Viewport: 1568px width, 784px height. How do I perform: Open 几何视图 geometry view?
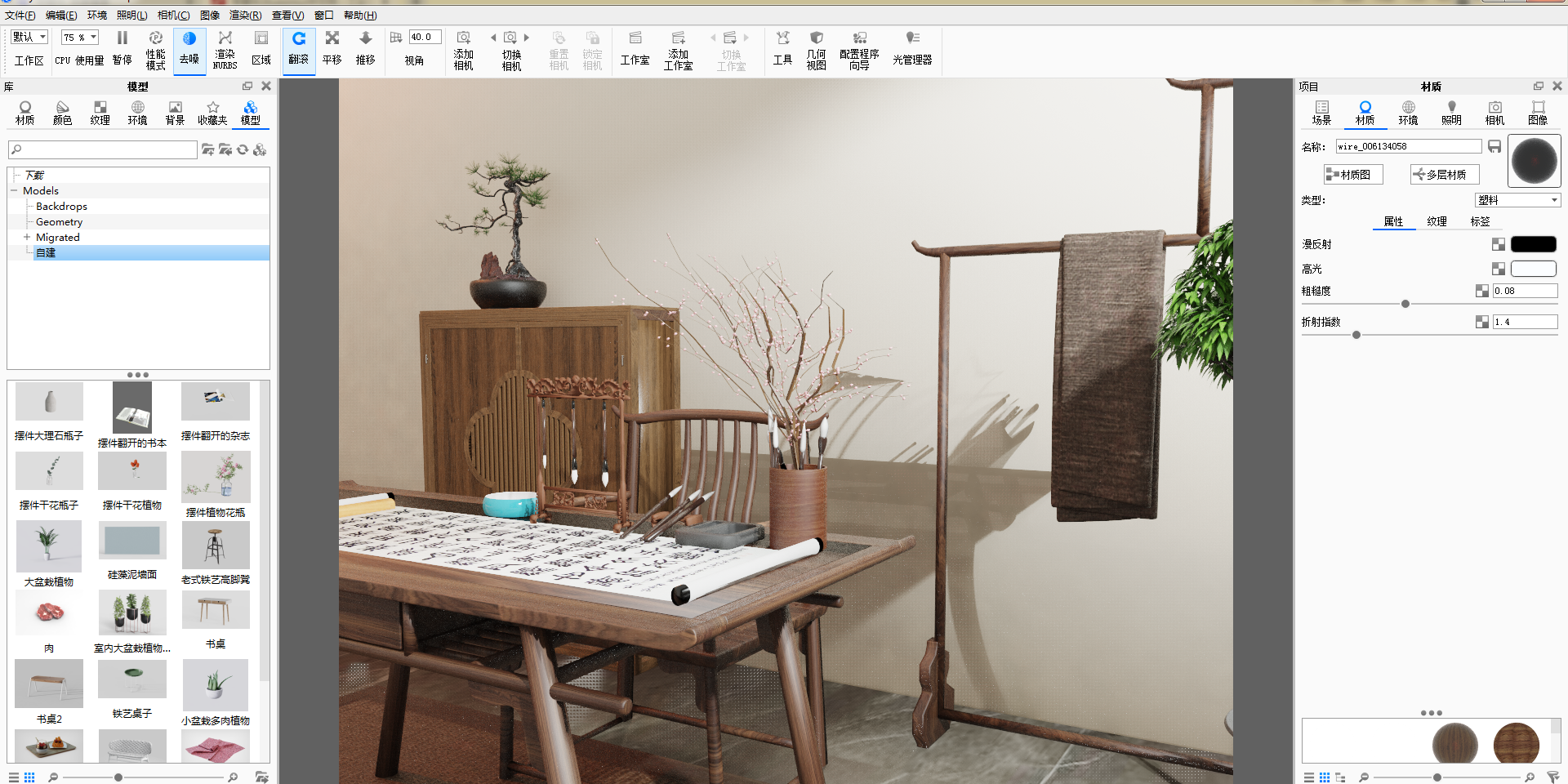click(817, 51)
